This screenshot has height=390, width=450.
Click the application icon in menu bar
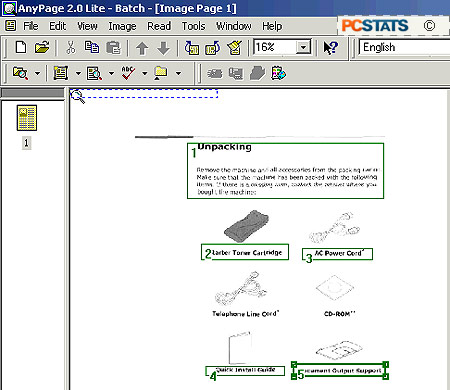pyautogui.click(x=11, y=26)
